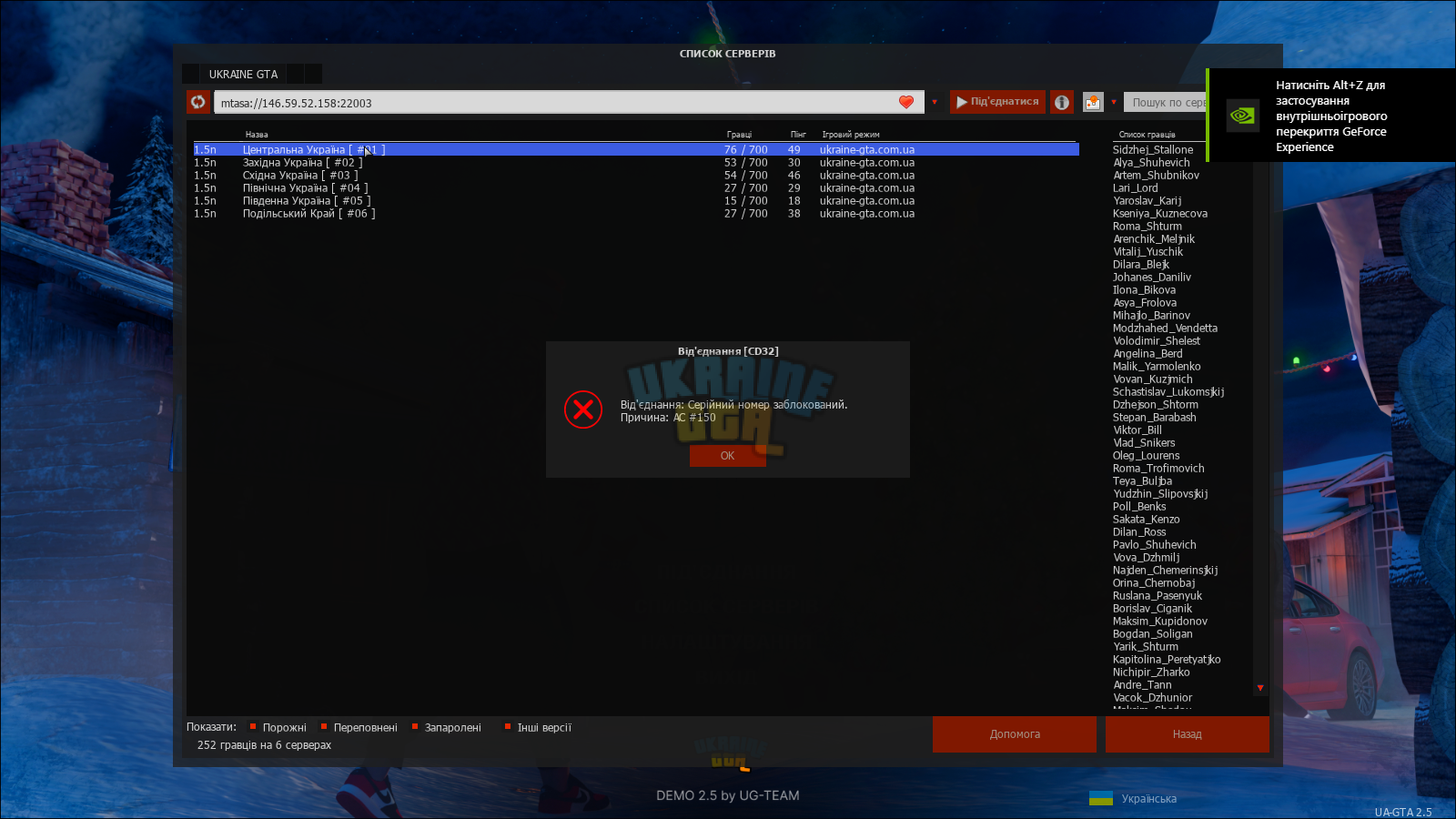Select player 'Maksim_Kupidonov' in list

tap(1159, 622)
